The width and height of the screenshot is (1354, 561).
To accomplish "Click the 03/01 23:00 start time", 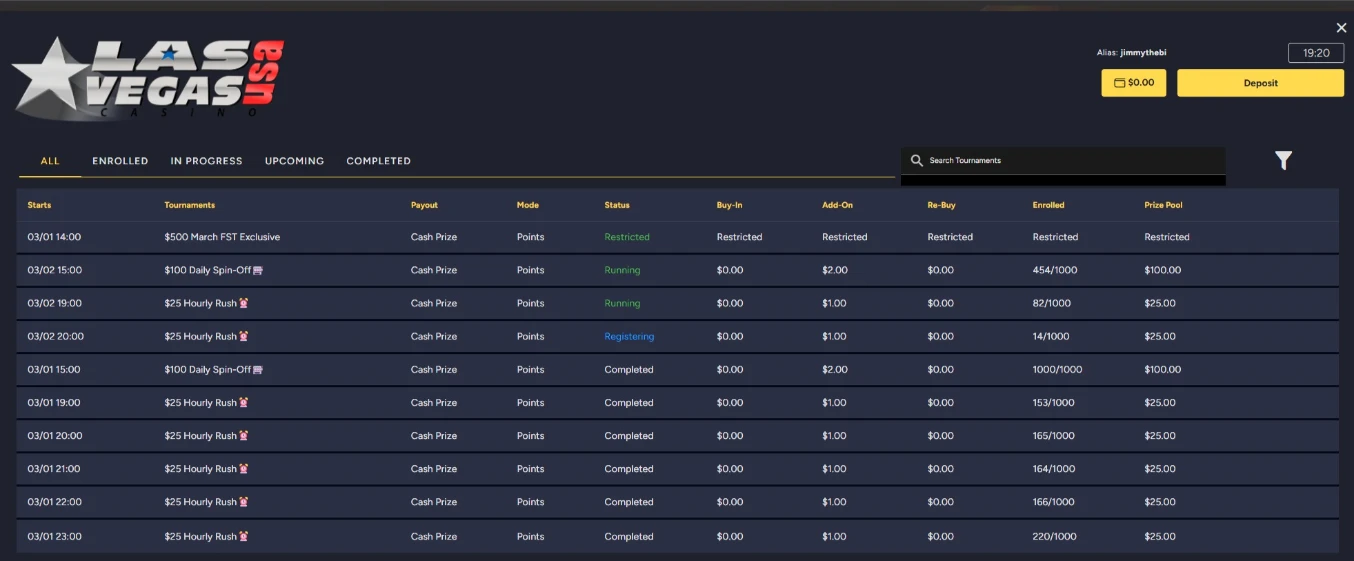I will point(54,536).
